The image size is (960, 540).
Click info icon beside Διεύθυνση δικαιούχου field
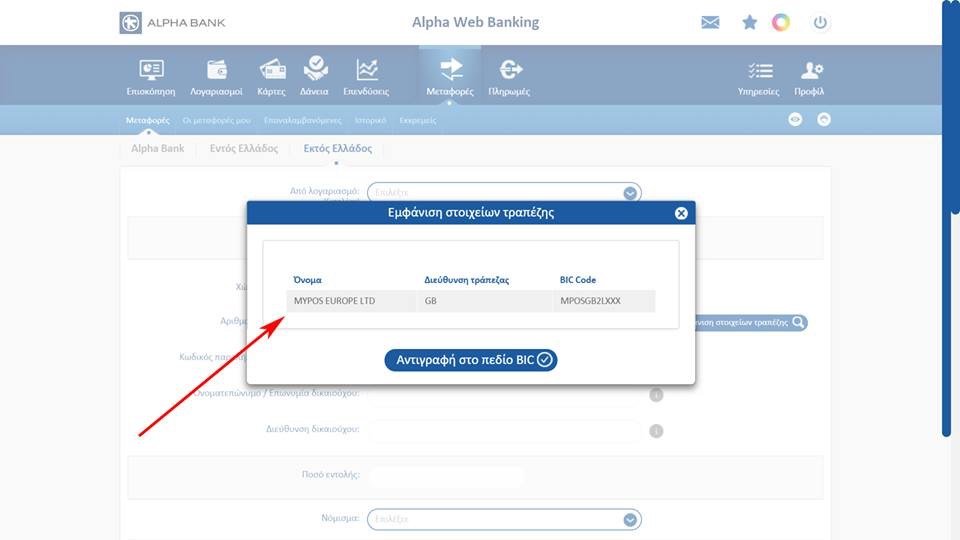(x=656, y=431)
